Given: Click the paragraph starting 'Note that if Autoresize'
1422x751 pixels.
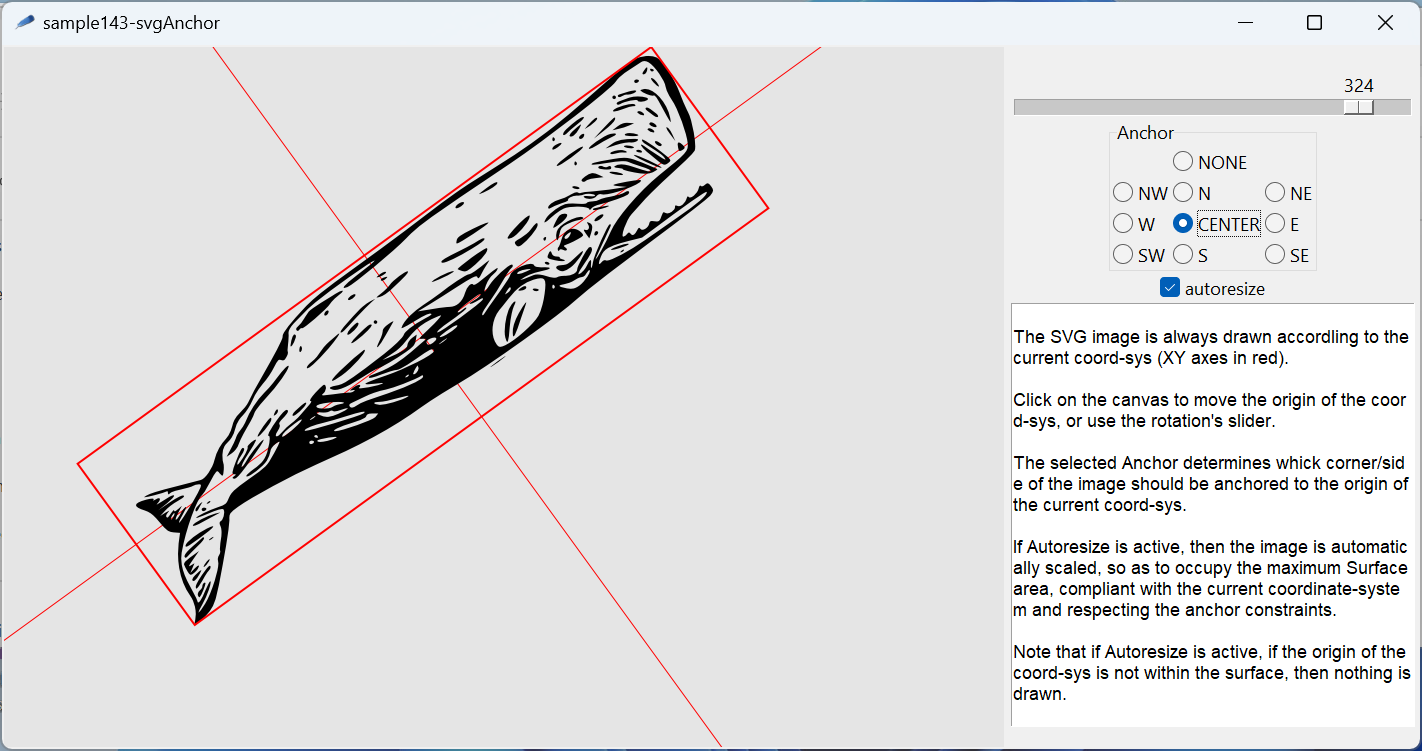Looking at the screenshot, I should click(x=1212, y=673).
